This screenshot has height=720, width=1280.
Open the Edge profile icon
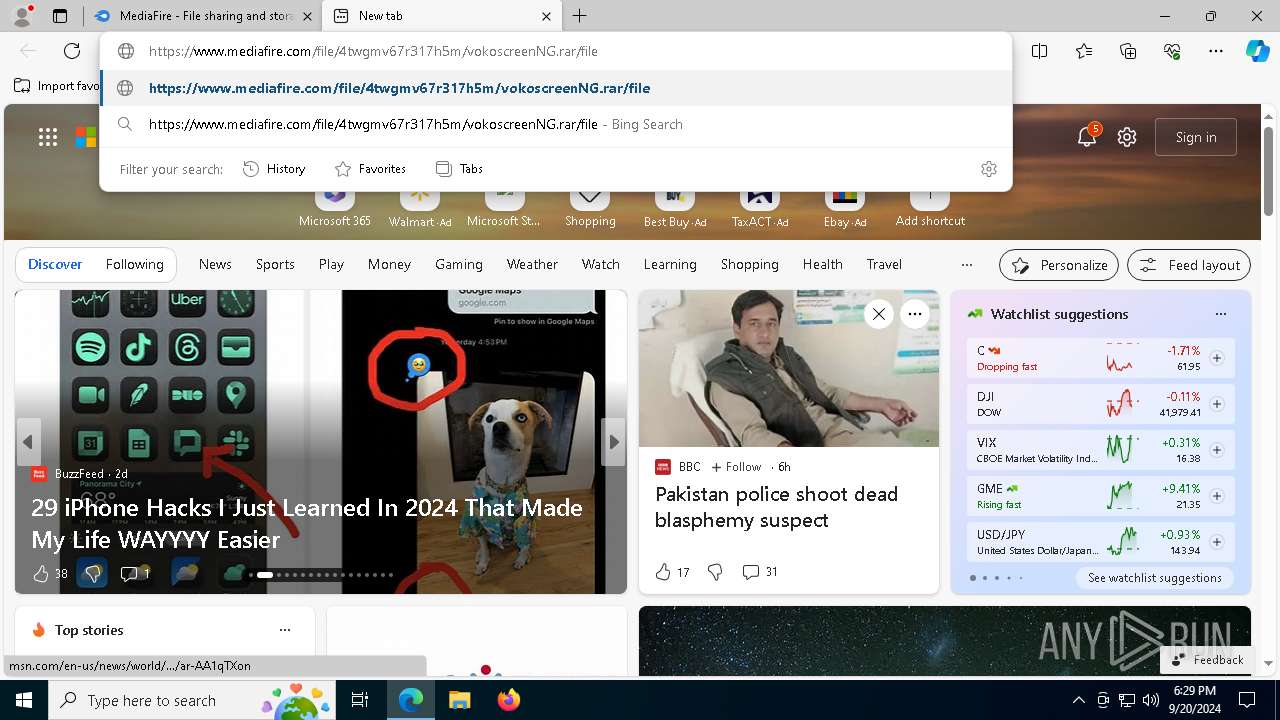point(22,16)
